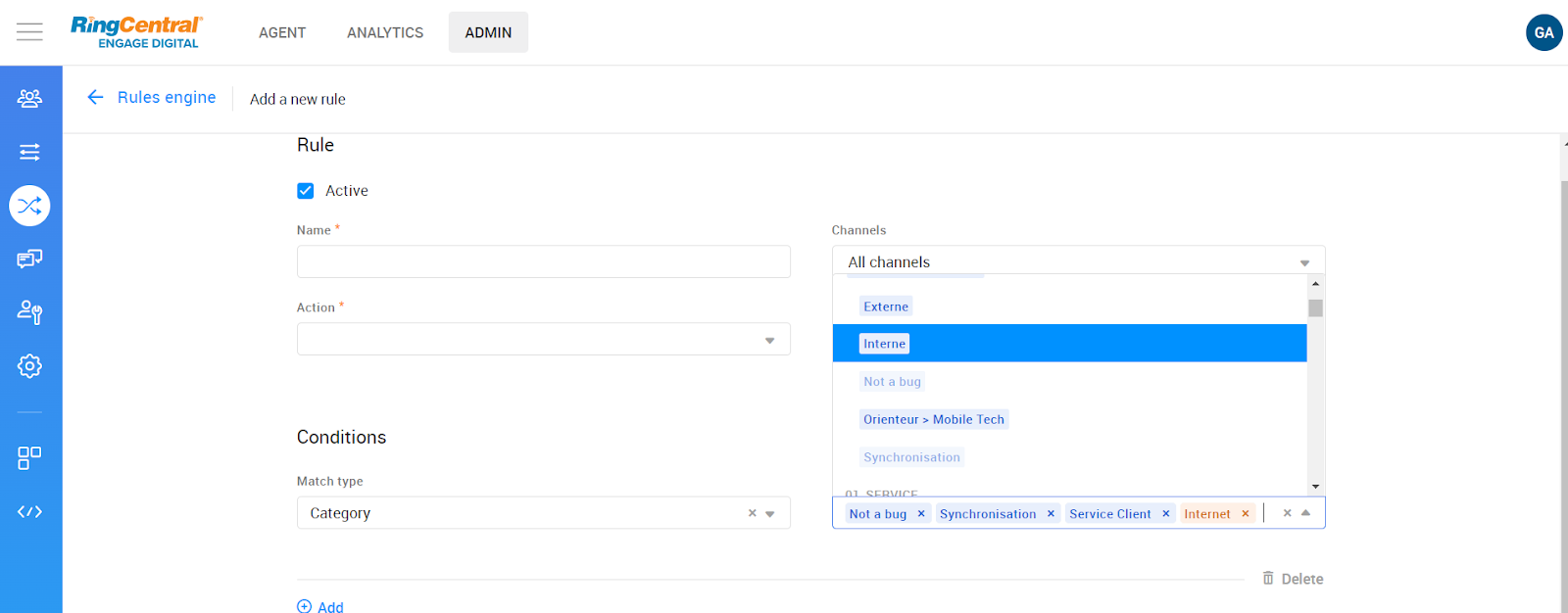Image resolution: width=1568 pixels, height=613 pixels.
Task: Open the gear settings sidebar icon
Action: [x=29, y=366]
